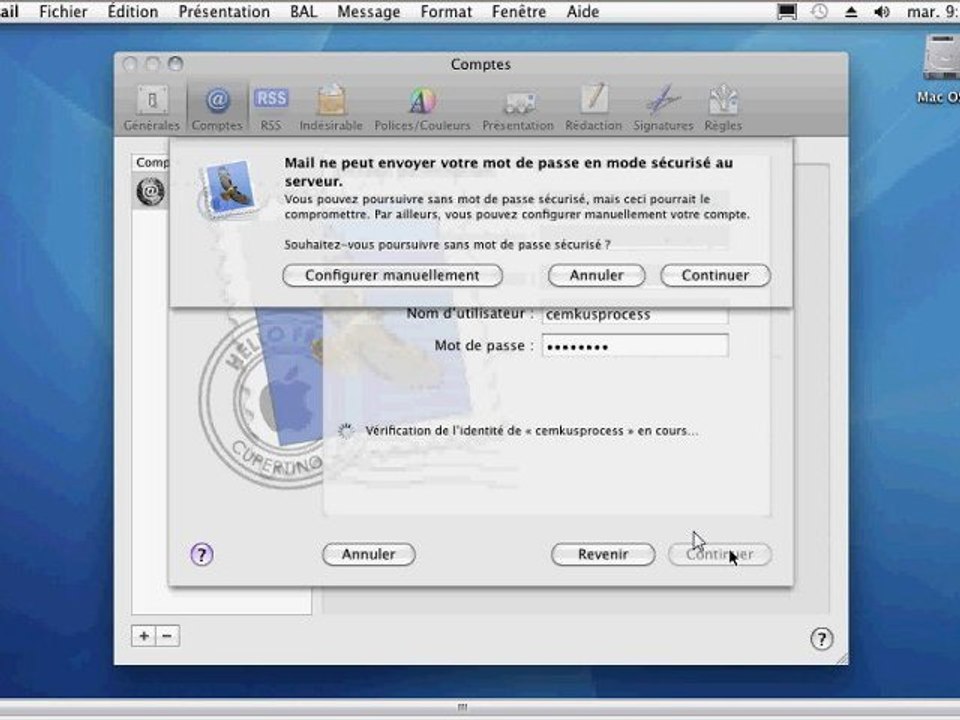This screenshot has height=720, width=960.
Task: Open the Rédaction preferences pane
Action: tap(593, 108)
